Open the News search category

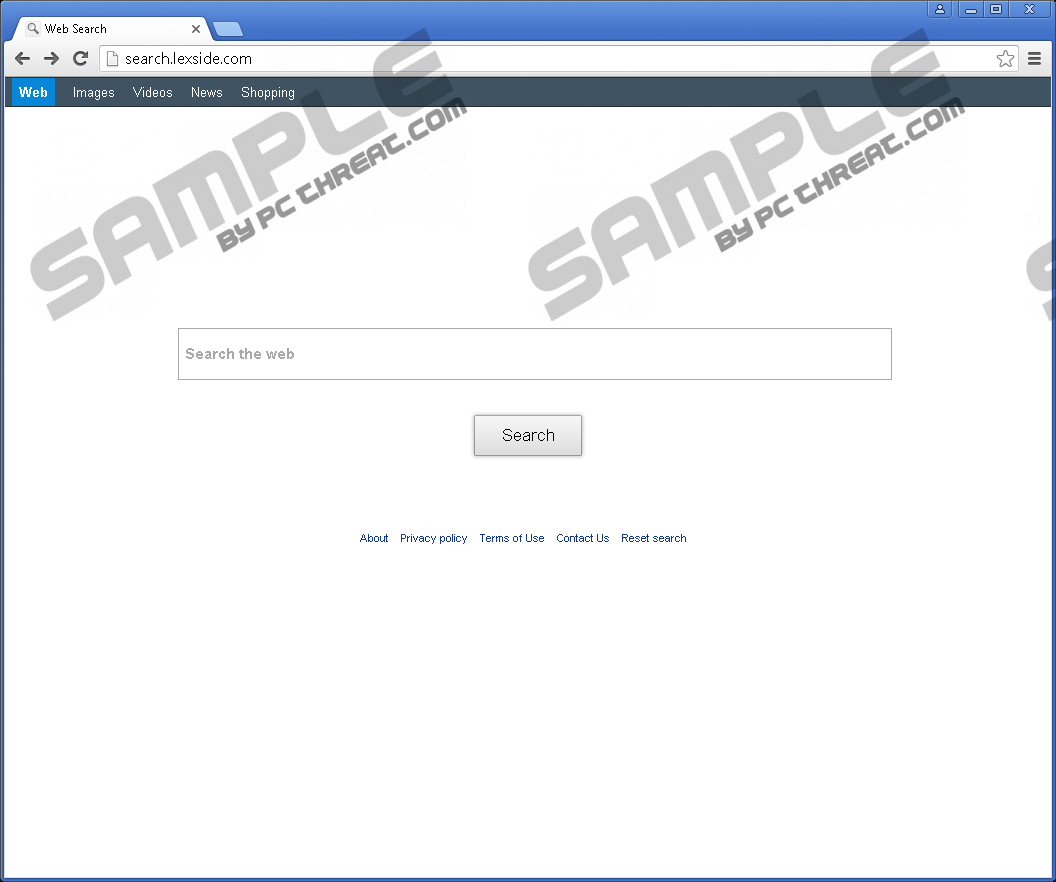tap(206, 92)
